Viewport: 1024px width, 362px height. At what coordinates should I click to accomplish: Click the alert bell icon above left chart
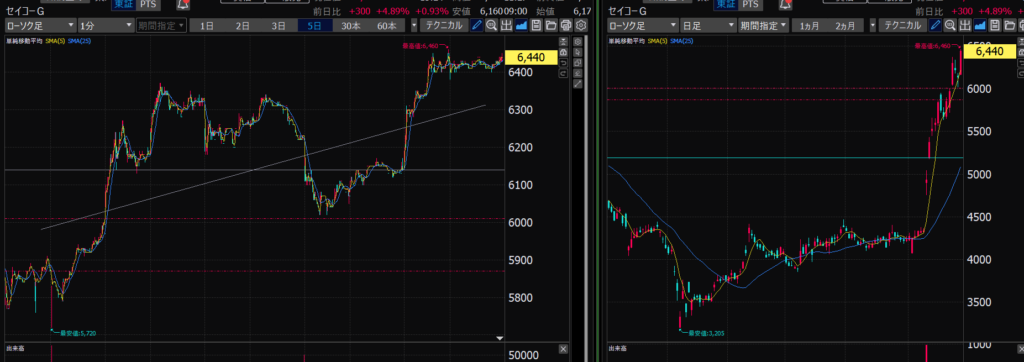tap(183, 4)
